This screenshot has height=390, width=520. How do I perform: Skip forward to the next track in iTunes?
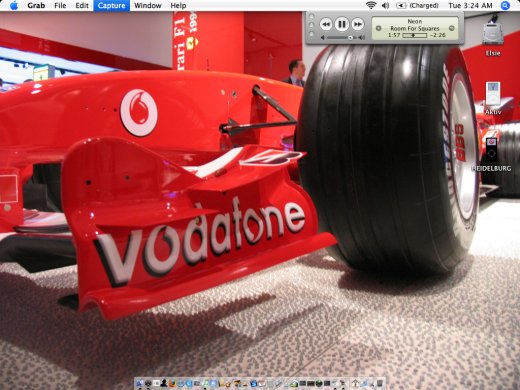click(357, 24)
